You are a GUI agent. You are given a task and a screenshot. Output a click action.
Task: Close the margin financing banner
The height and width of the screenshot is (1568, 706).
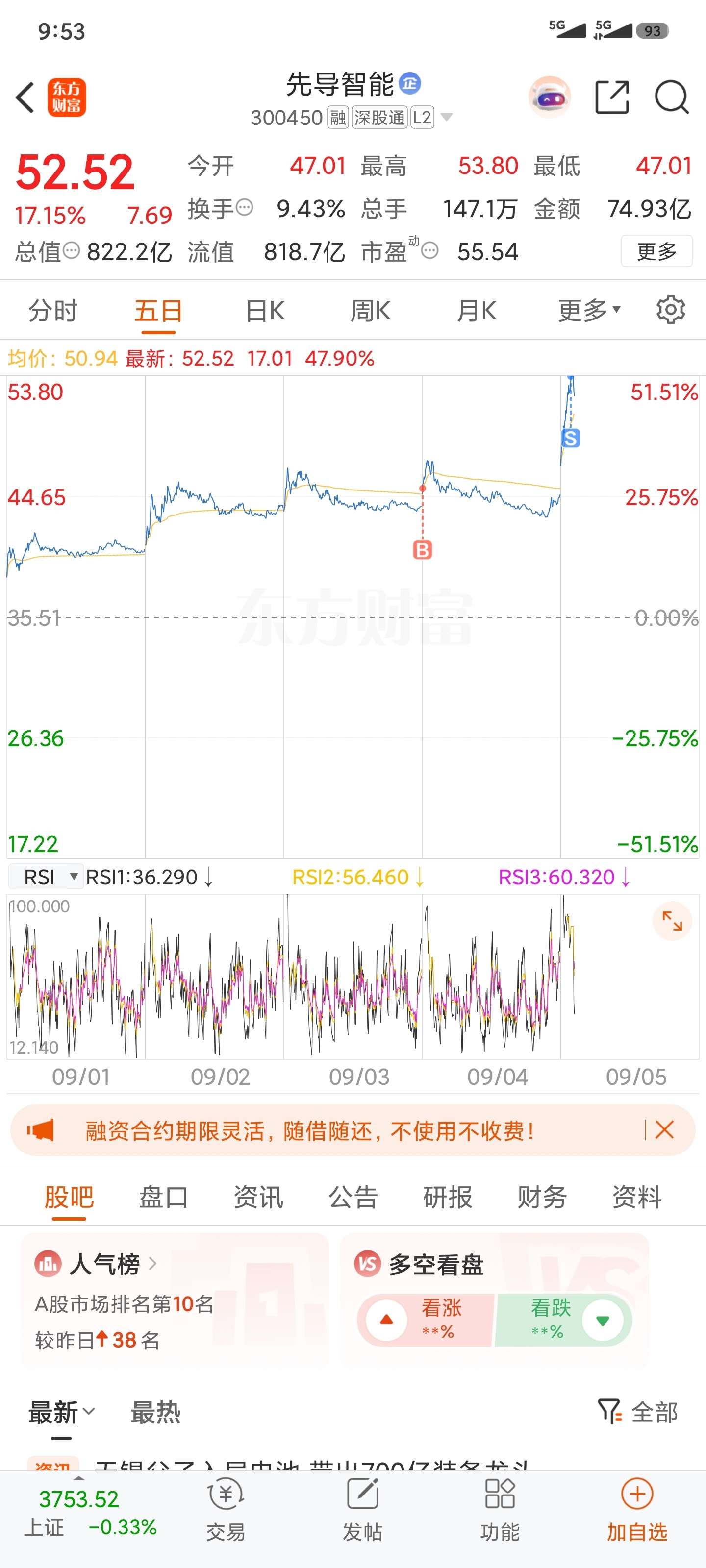(665, 1130)
